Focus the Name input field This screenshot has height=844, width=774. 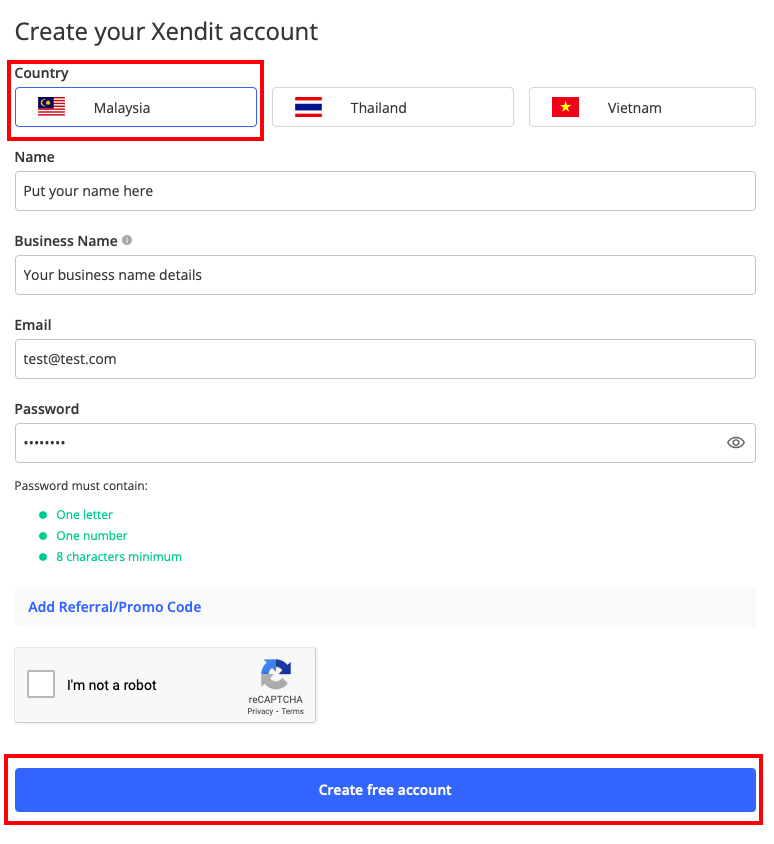tap(385, 191)
